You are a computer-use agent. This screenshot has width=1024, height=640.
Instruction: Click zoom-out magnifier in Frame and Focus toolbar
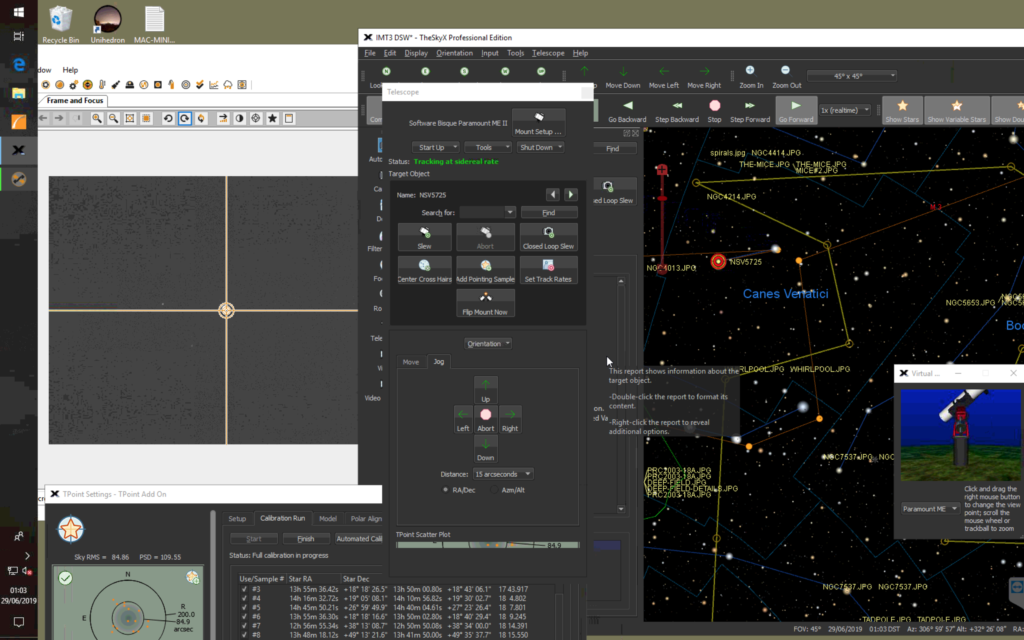pos(114,118)
